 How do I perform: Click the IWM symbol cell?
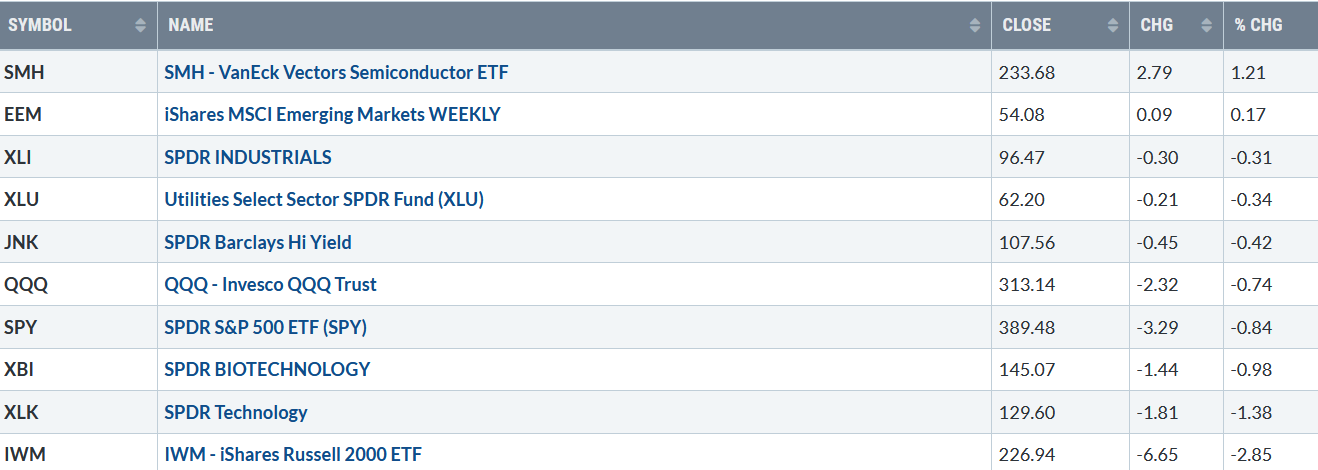(79, 454)
